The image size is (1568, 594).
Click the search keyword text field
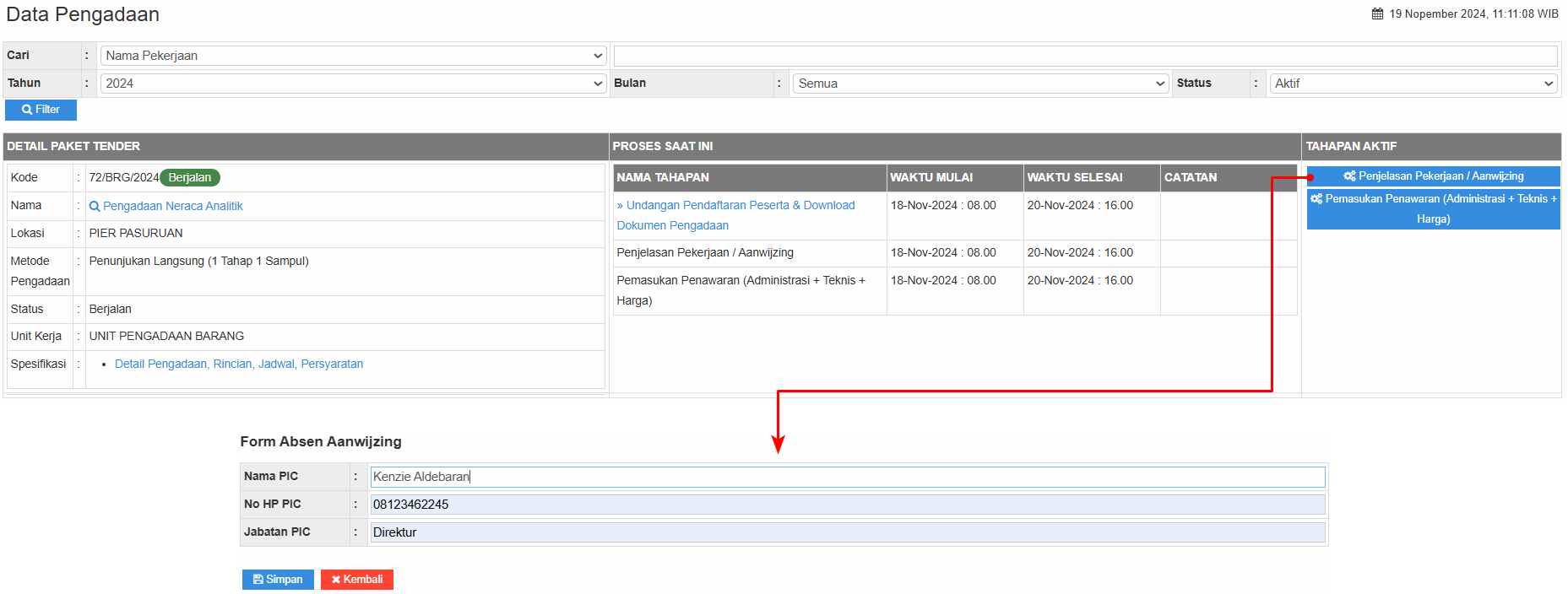click(x=1085, y=56)
